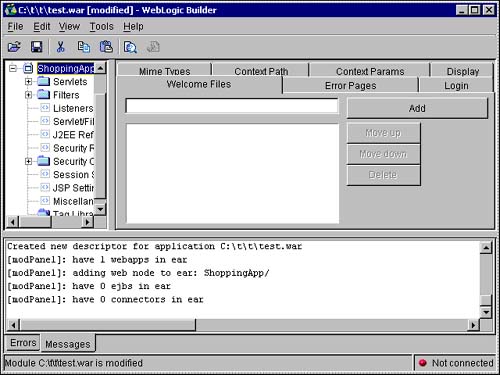The image size is (500, 375).
Task: Click the 'Created new descriptor' log line
Action: pos(154,246)
